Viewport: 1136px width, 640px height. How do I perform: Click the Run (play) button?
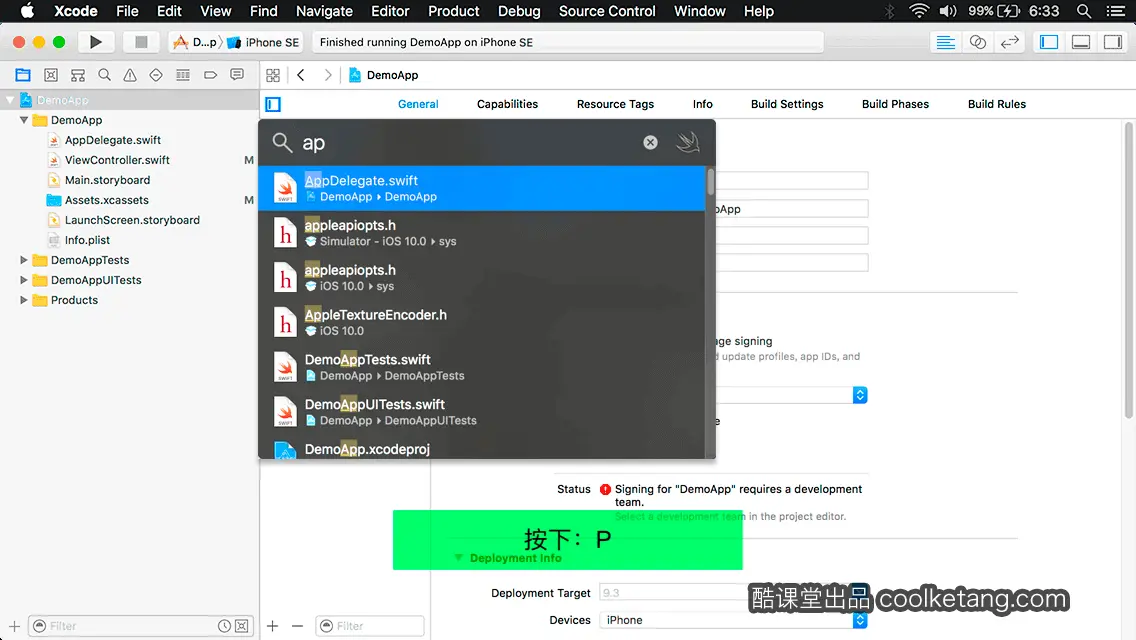[x=95, y=42]
